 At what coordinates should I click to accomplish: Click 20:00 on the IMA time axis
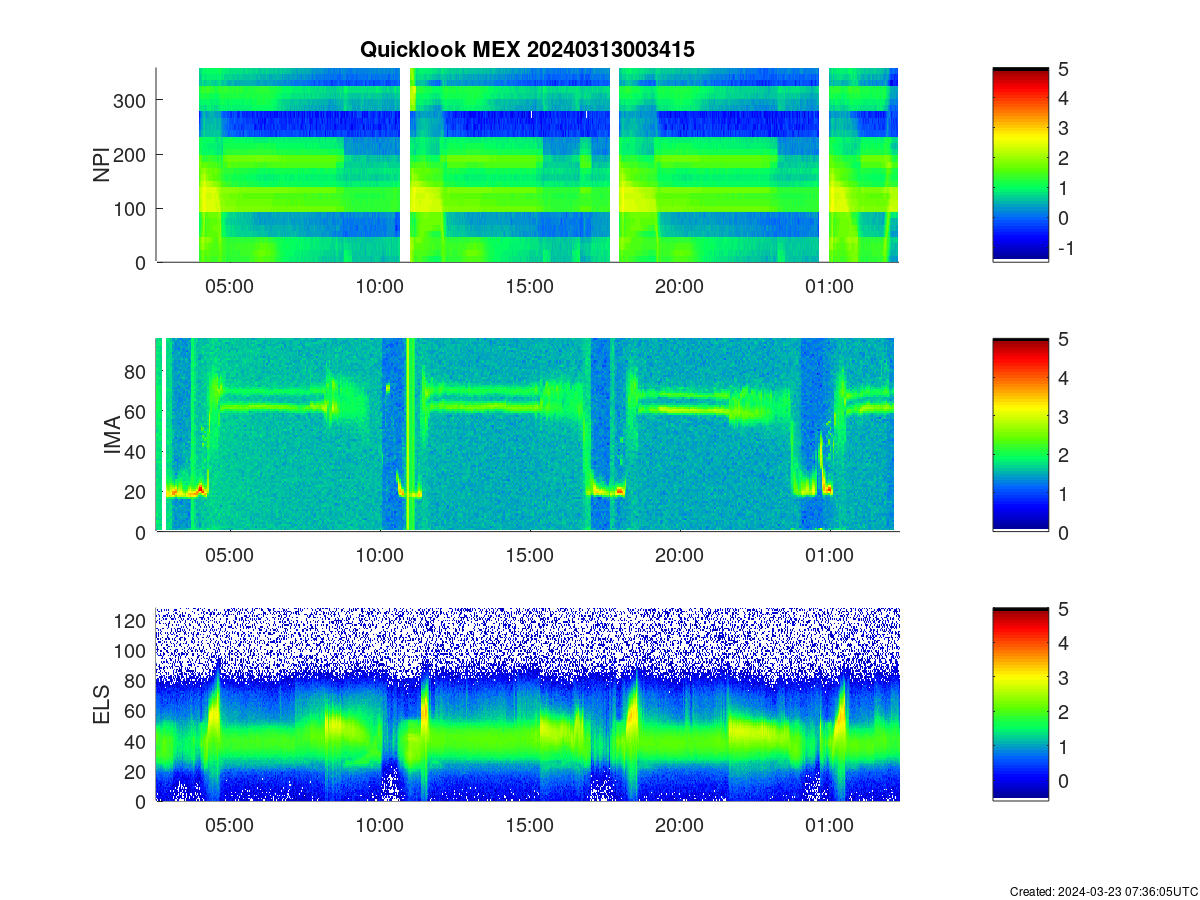(x=679, y=556)
